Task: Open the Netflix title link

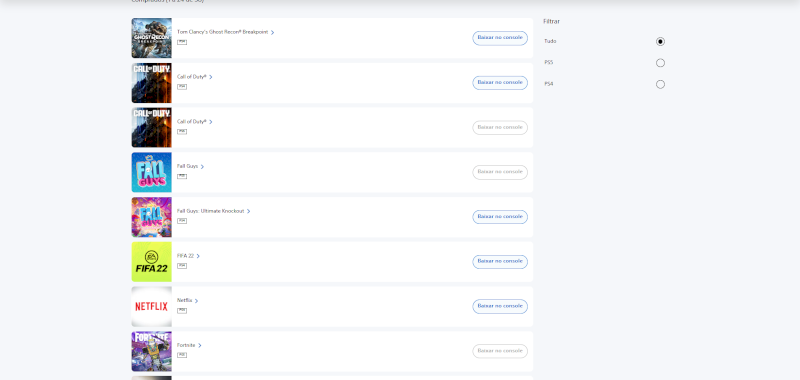Action: coord(185,300)
